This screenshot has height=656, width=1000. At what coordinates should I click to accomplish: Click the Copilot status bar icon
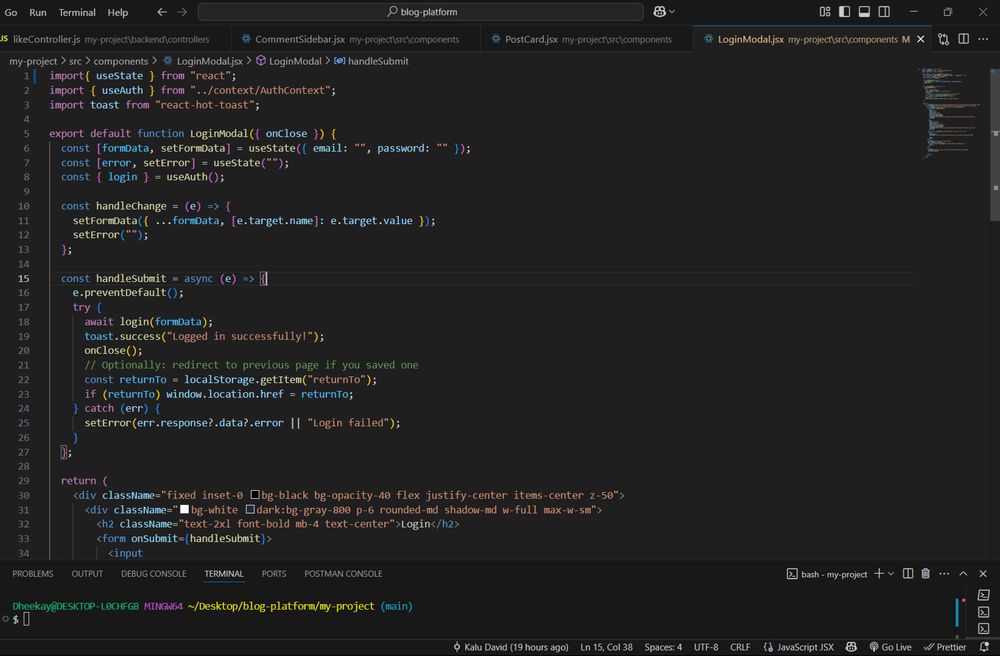(x=851, y=647)
